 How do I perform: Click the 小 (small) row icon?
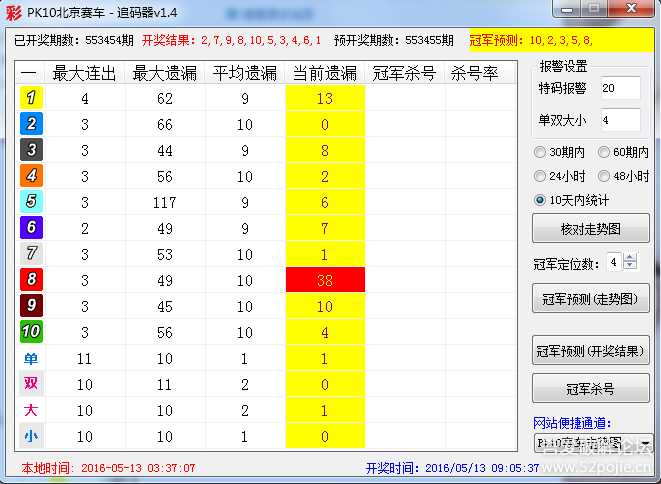pyautogui.click(x=31, y=436)
